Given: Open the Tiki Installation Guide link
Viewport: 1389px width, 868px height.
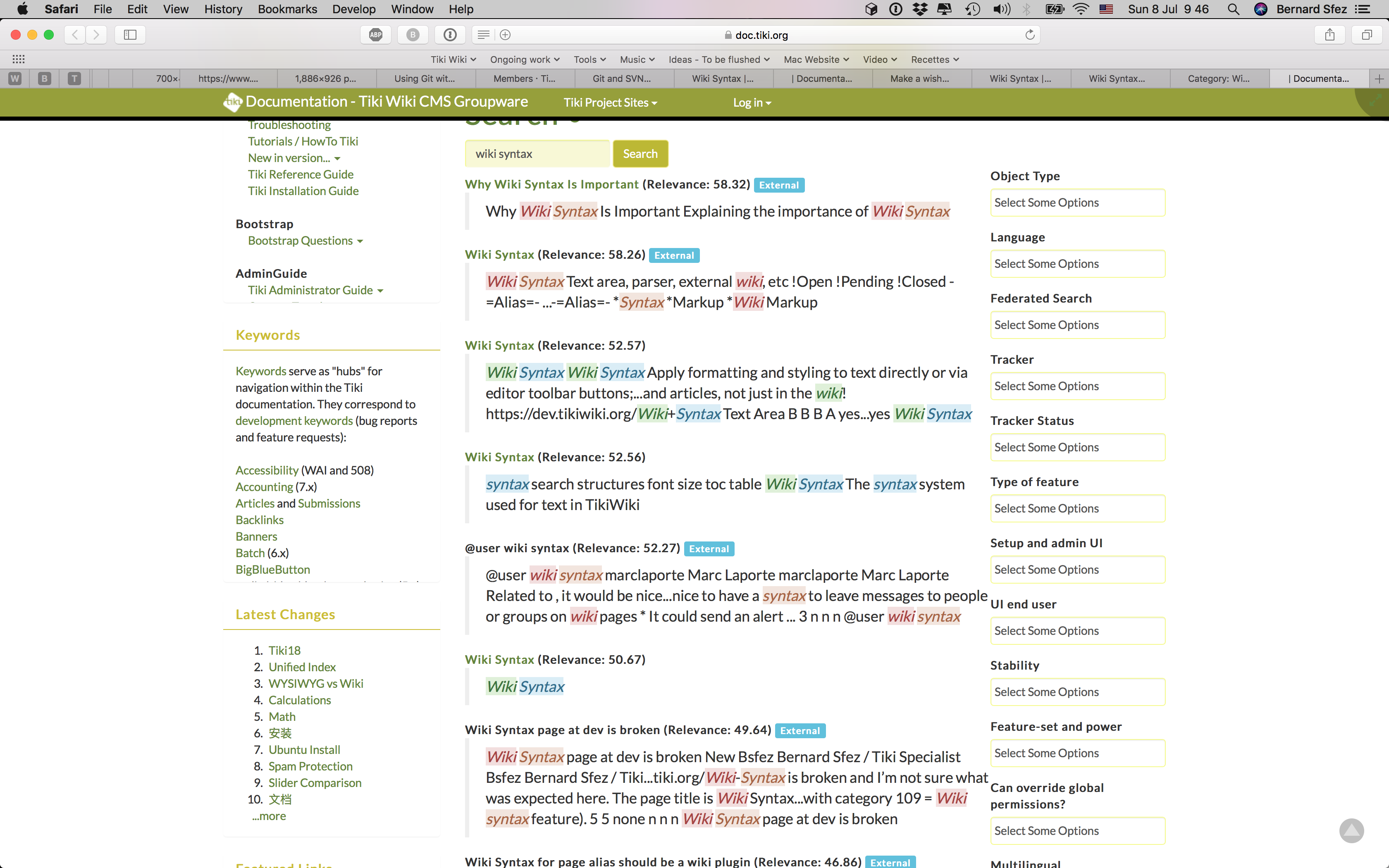Looking at the screenshot, I should pyautogui.click(x=303, y=191).
